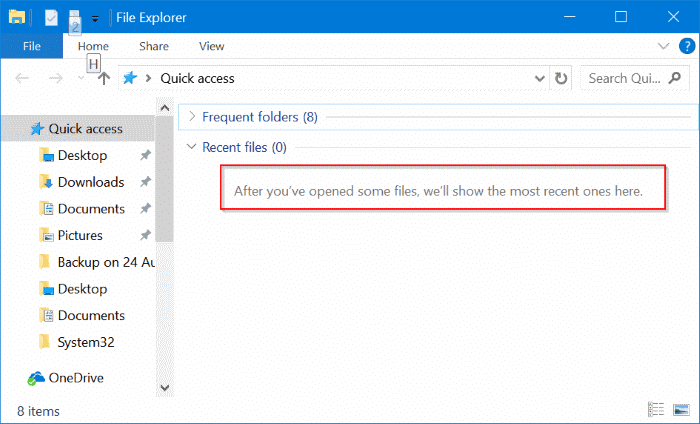Click the Downloads folder icon
Viewport: 700px width, 424px height.
click(x=46, y=182)
